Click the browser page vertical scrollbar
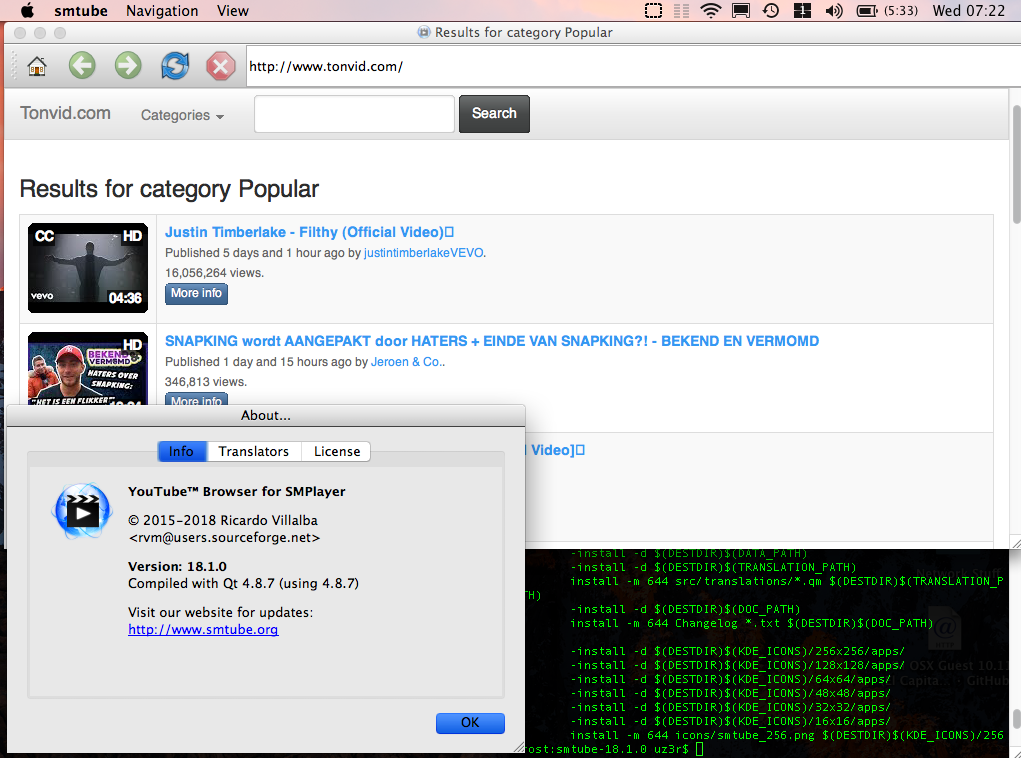The height and width of the screenshot is (758, 1021). click(1016, 166)
